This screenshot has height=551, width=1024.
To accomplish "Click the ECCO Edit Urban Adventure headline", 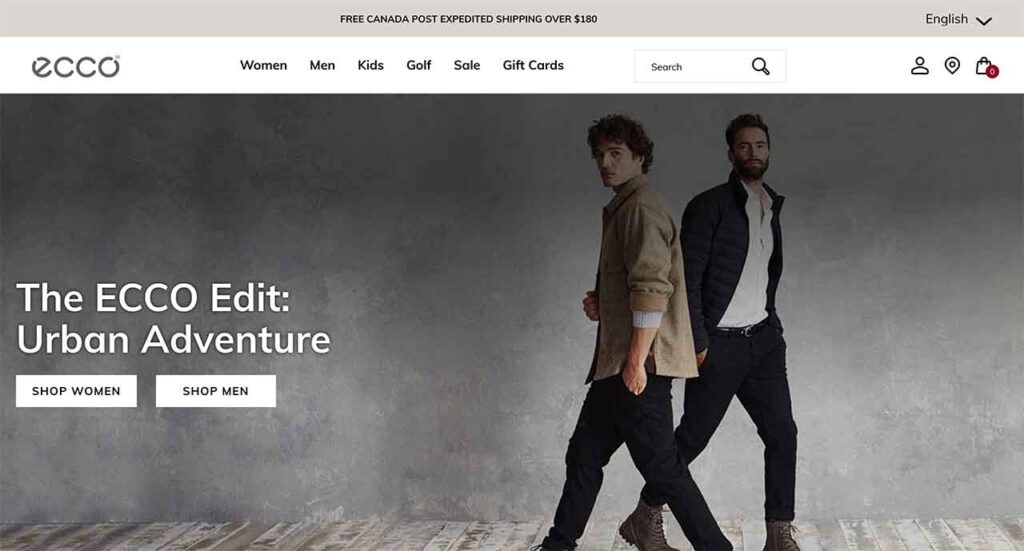I will (x=174, y=319).
